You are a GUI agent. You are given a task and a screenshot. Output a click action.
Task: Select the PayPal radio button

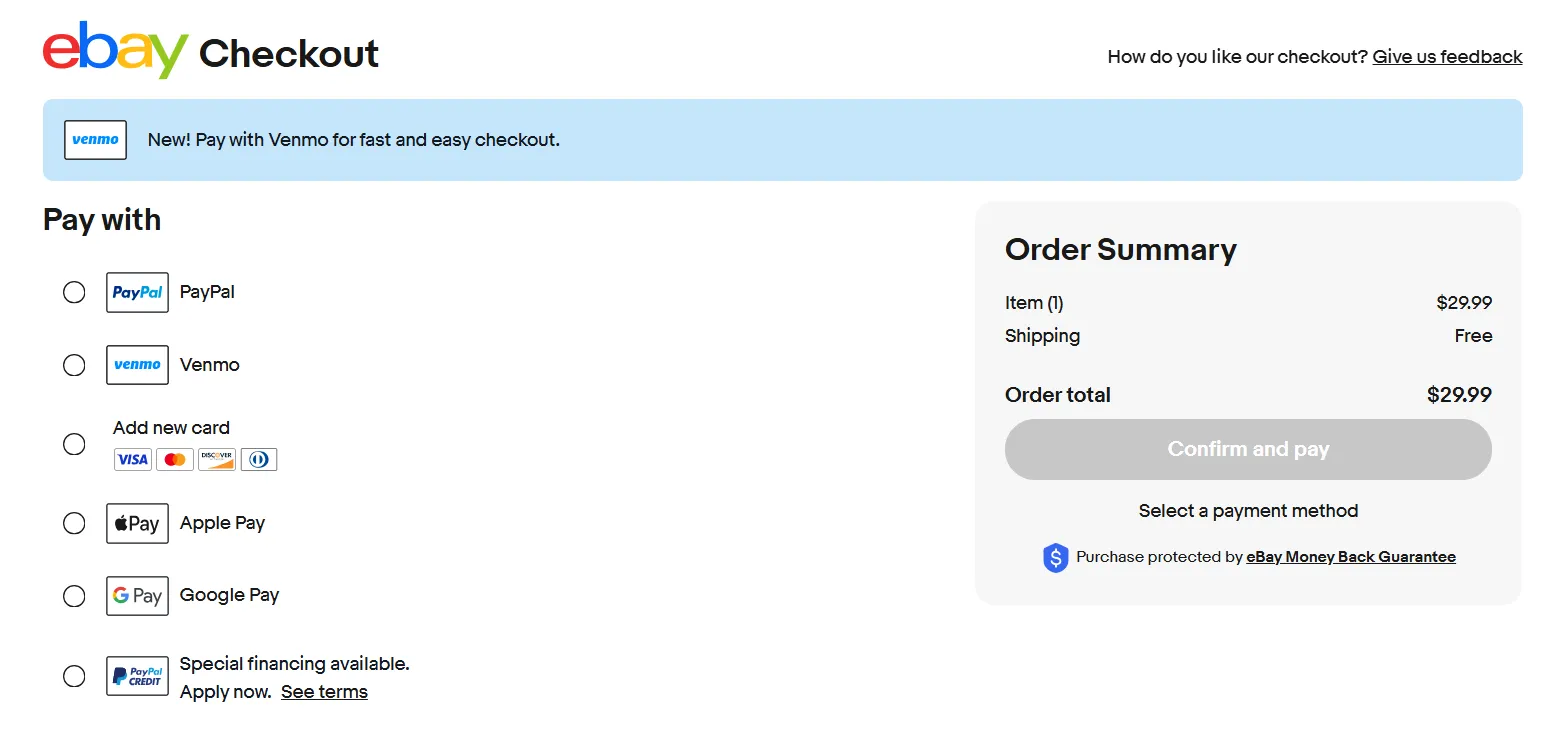coord(74,292)
